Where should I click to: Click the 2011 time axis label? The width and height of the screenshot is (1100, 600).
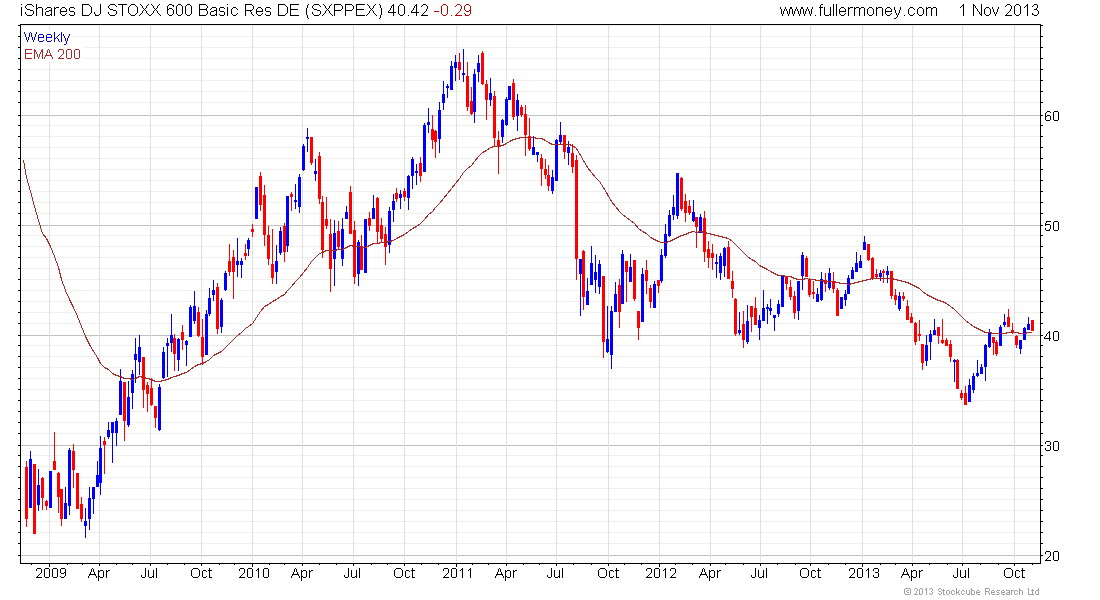pos(457,573)
